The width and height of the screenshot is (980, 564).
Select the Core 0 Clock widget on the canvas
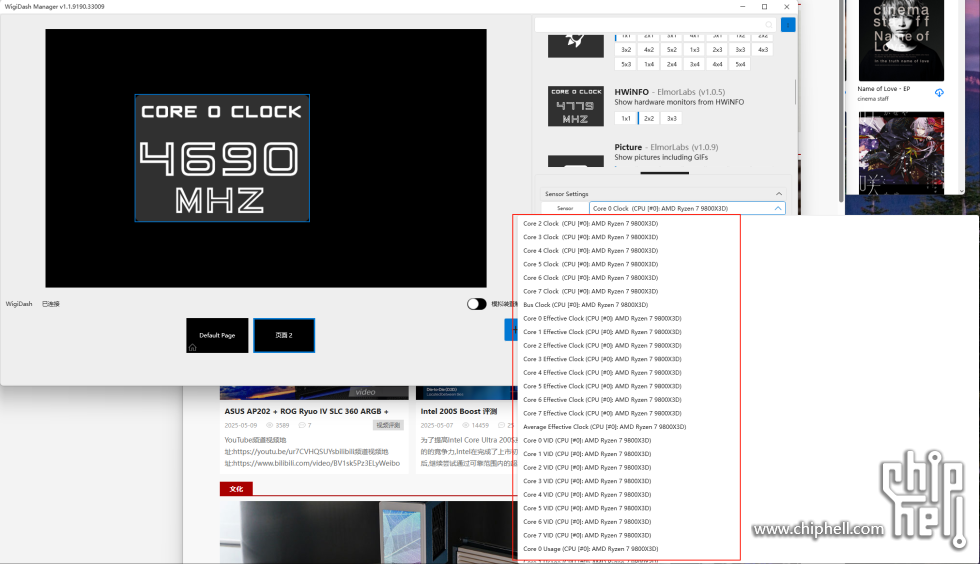[x=222, y=158]
